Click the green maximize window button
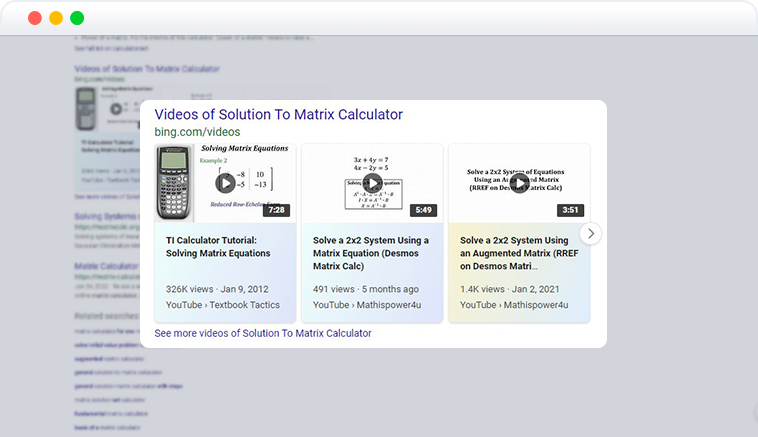This screenshot has height=437, width=758. click(77, 18)
